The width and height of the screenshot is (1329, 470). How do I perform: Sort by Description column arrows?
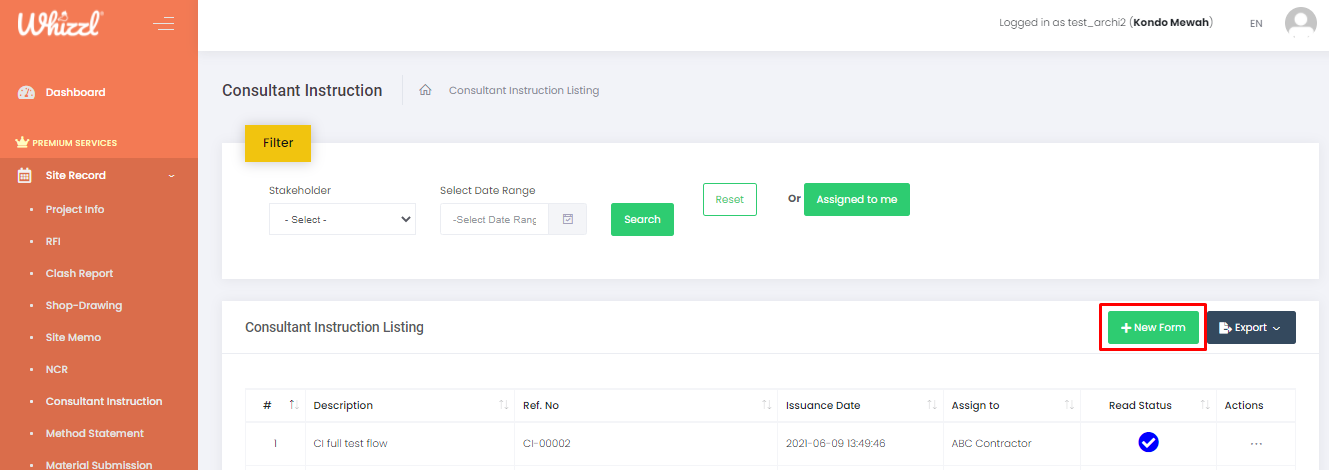point(502,405)
